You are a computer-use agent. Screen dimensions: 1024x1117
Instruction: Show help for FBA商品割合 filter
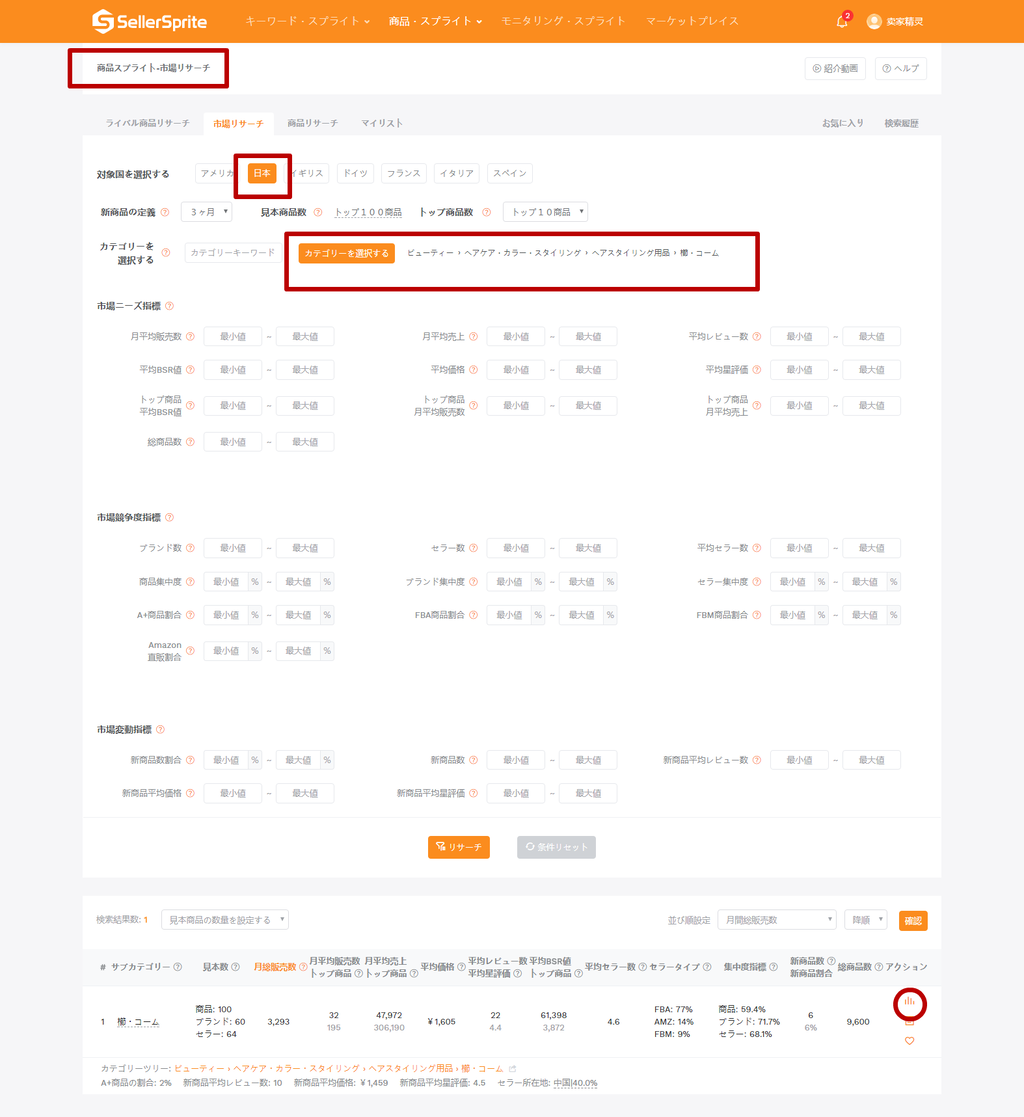[473, 615]
